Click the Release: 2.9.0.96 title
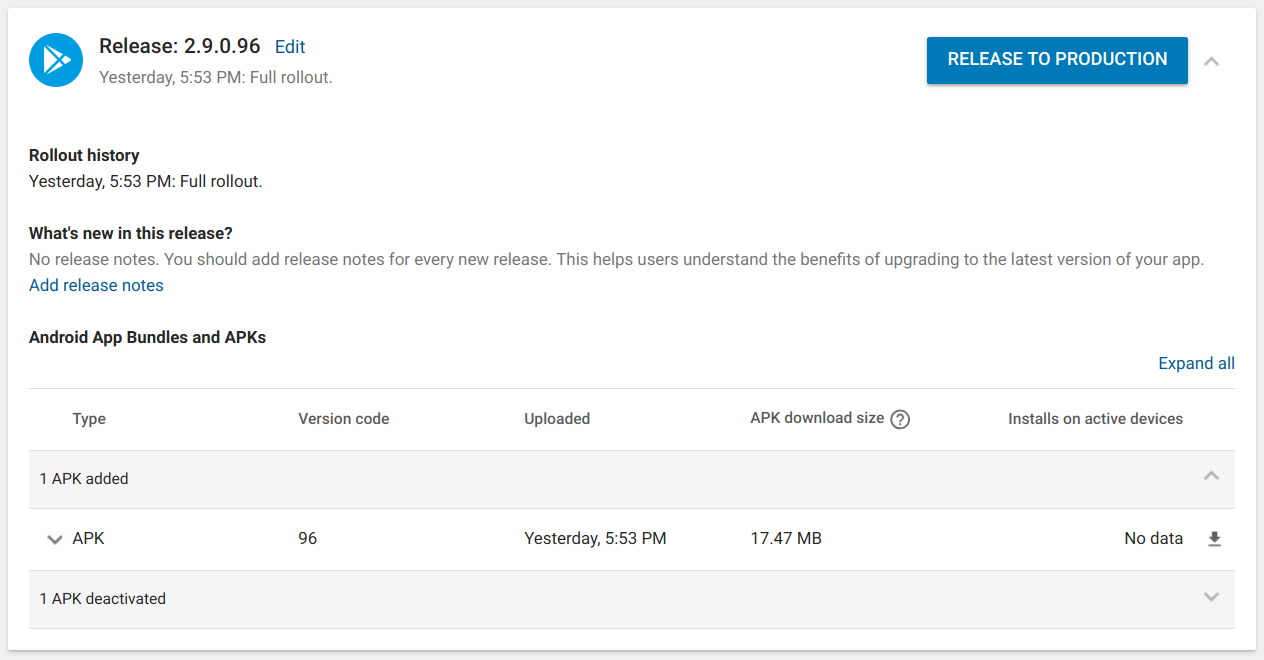 click(180, 46)
